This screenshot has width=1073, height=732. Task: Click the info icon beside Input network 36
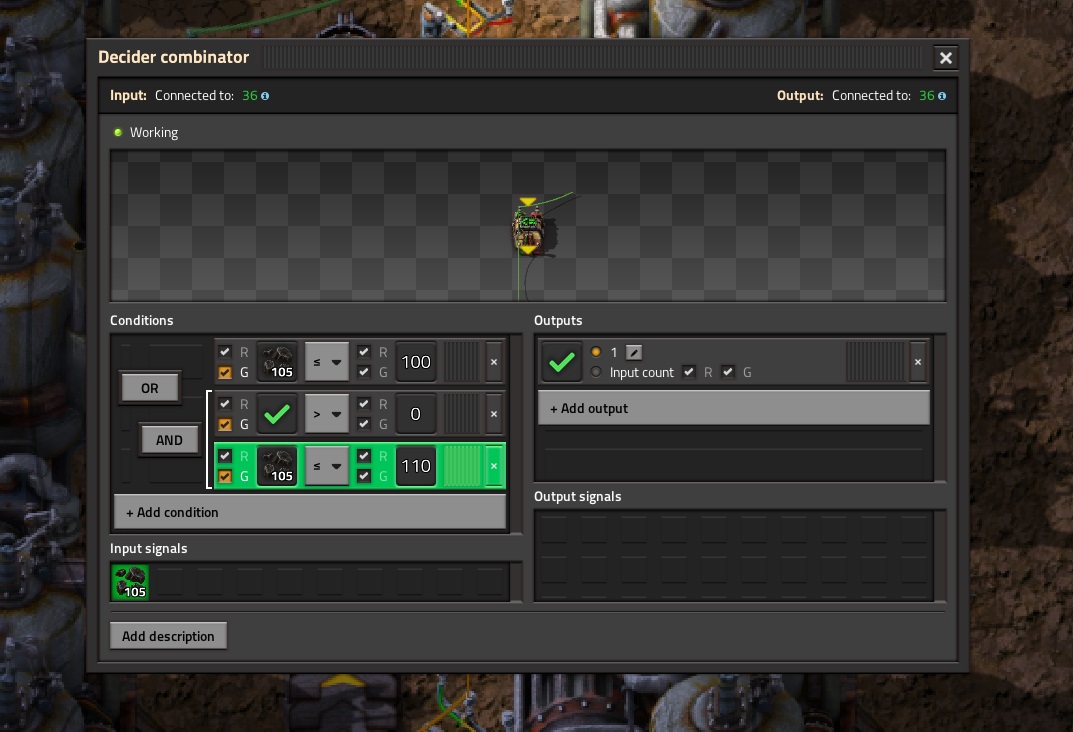[x=265, y=96]
